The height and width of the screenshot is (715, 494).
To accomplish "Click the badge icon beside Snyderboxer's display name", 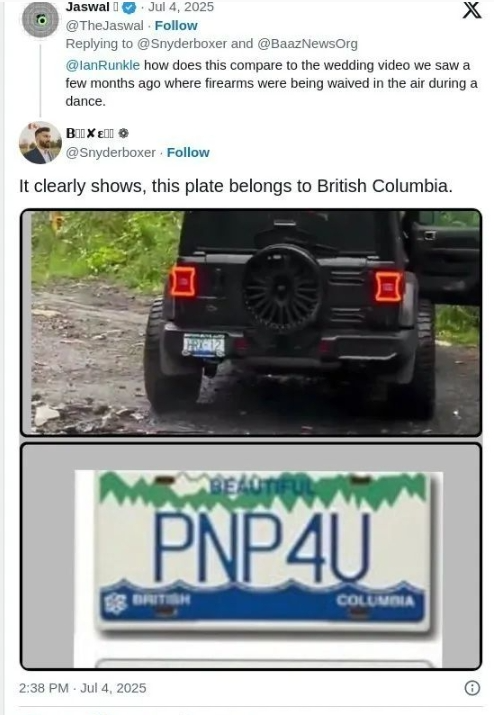I will click(x=123, y=133).
